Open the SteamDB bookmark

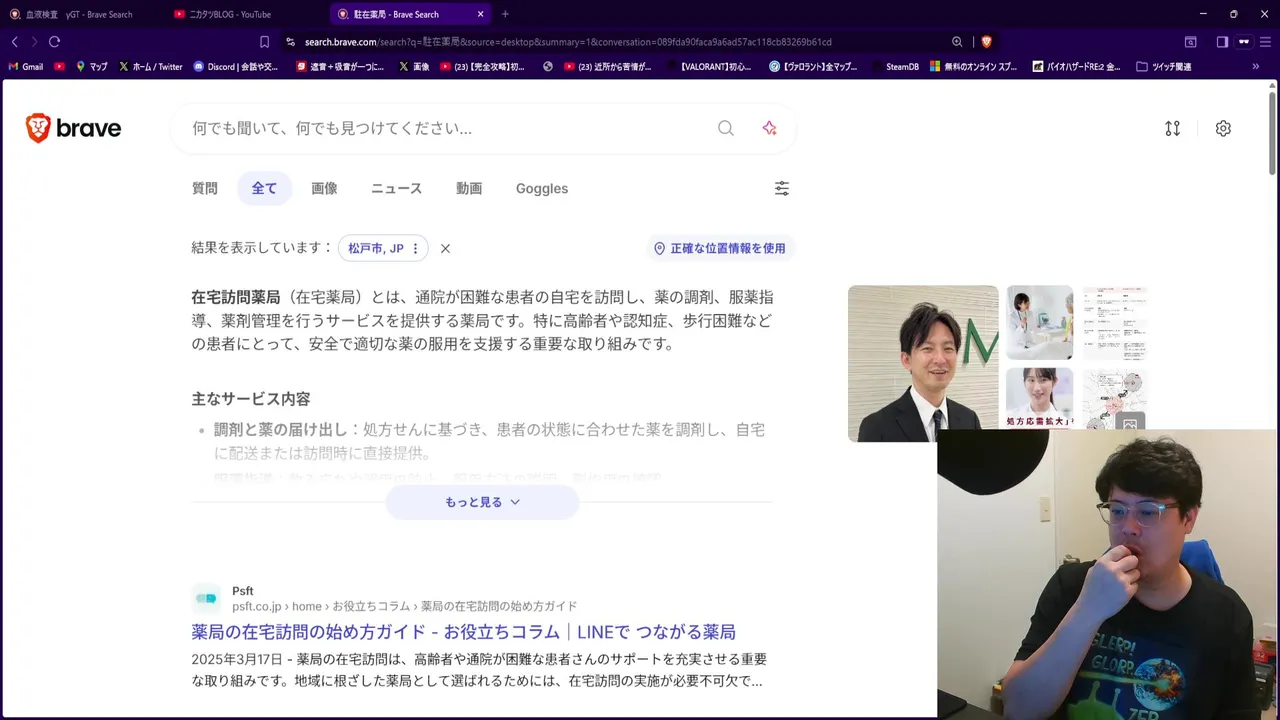coord(894,67)
